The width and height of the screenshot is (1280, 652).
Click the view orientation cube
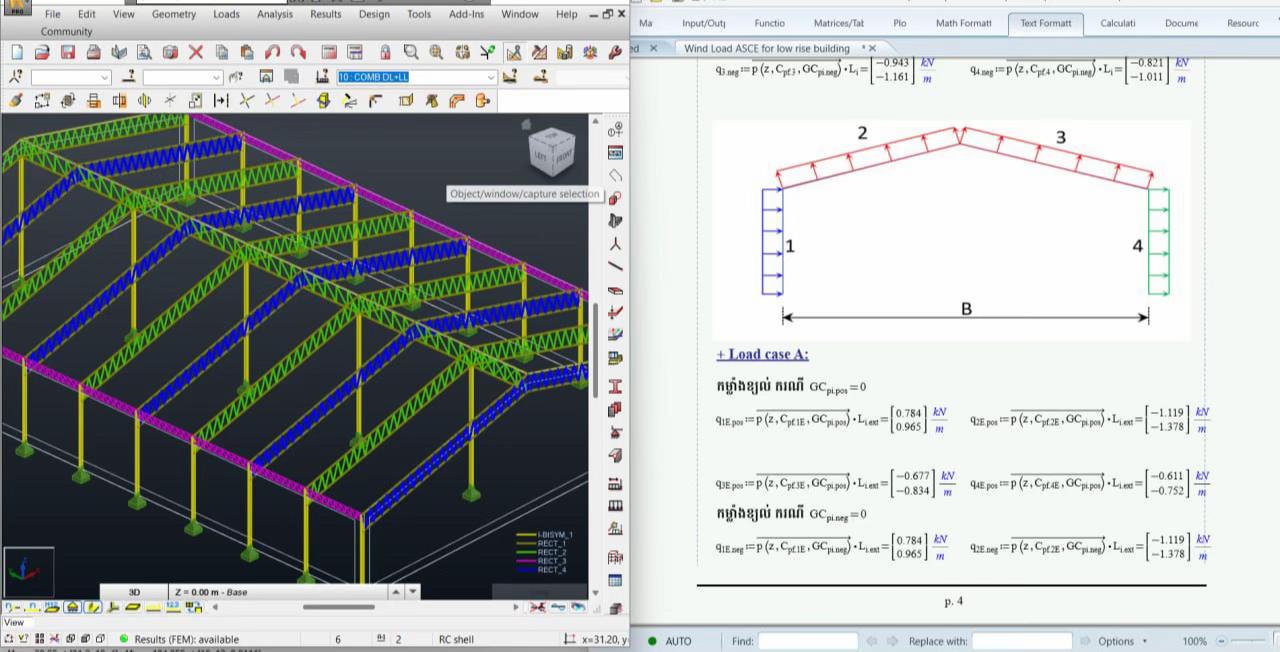(x=551, y=150)
